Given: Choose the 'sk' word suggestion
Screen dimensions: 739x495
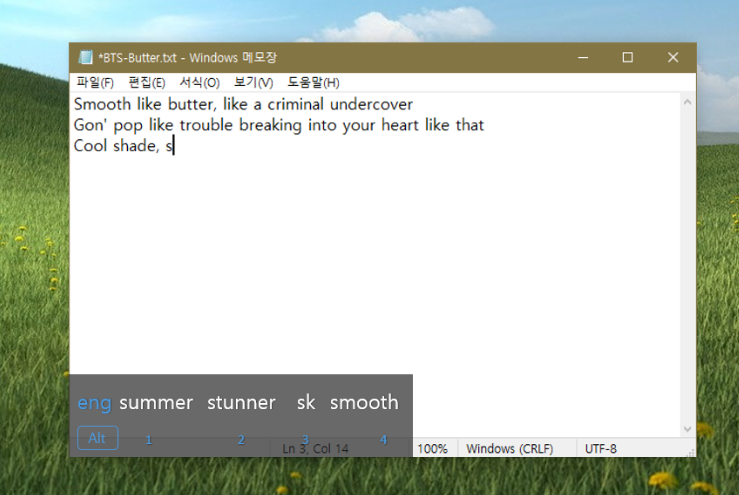Looking at the screenshot, I should pyautogui.click(x=305, y=403).
